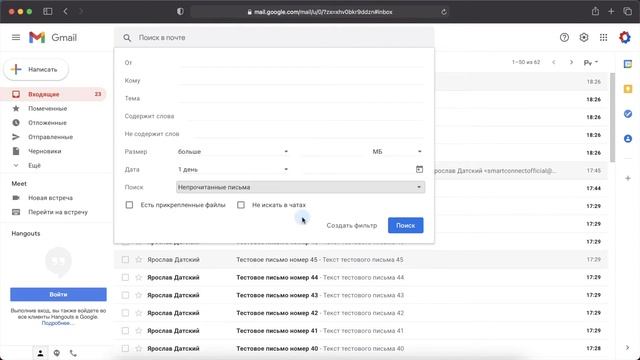640x360 pixels.
Task: Open a new Safari tab
Action: (x=611, y=11)
